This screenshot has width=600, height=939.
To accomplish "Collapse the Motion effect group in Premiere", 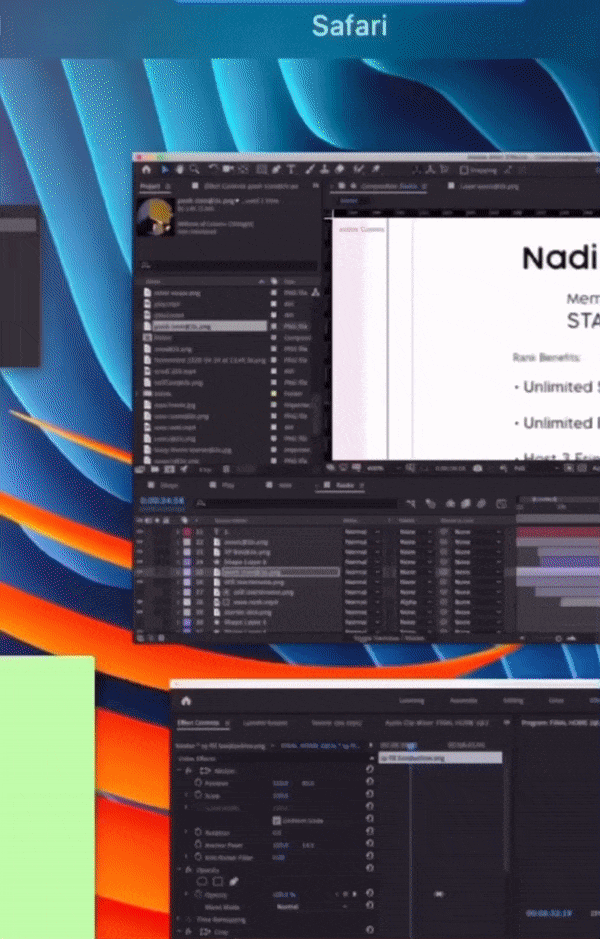I will (x=180, y=770).
